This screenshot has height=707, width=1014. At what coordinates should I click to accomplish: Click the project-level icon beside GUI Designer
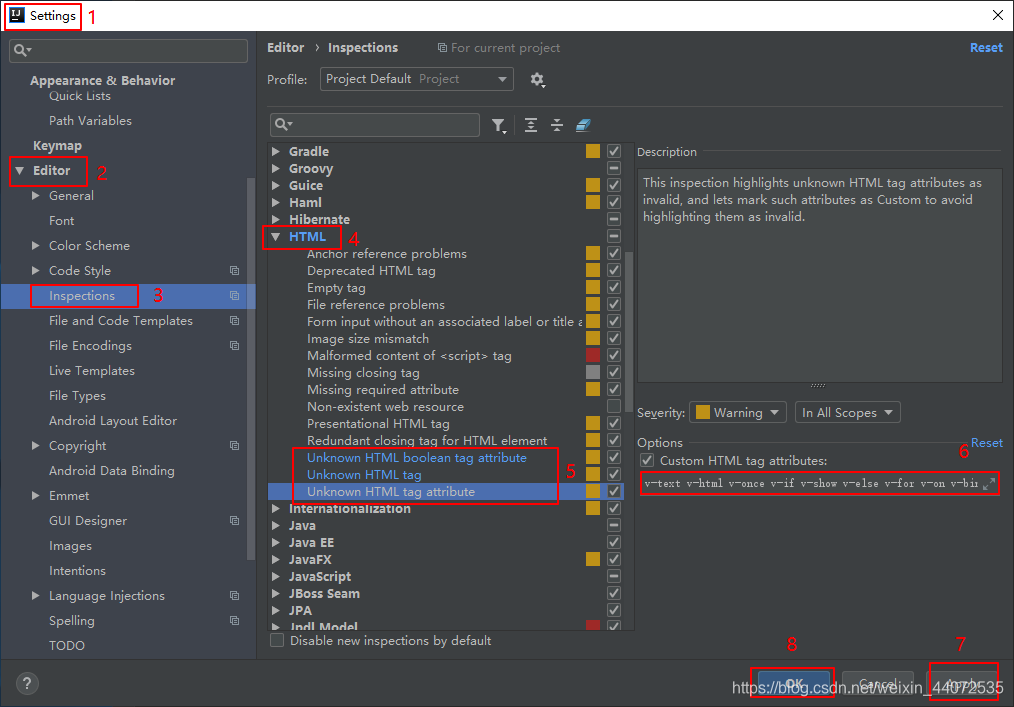(x=234, y=521)
